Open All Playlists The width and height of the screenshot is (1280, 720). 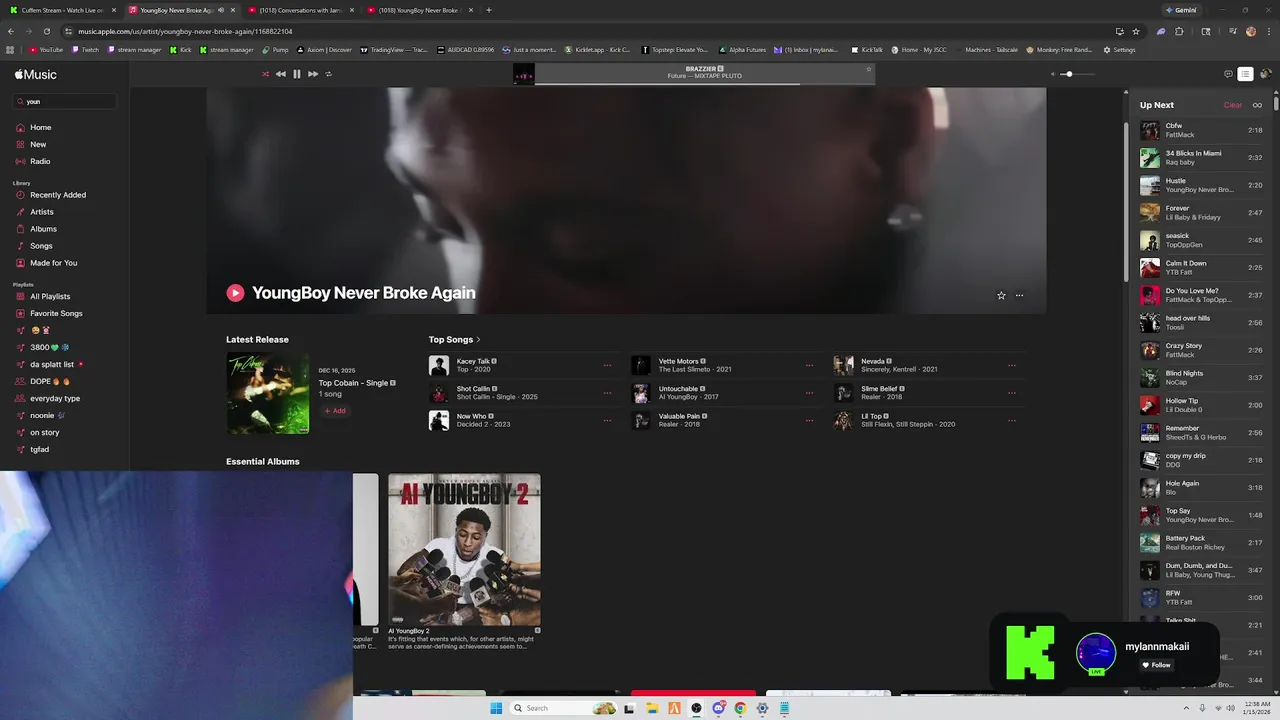[50, 297]
